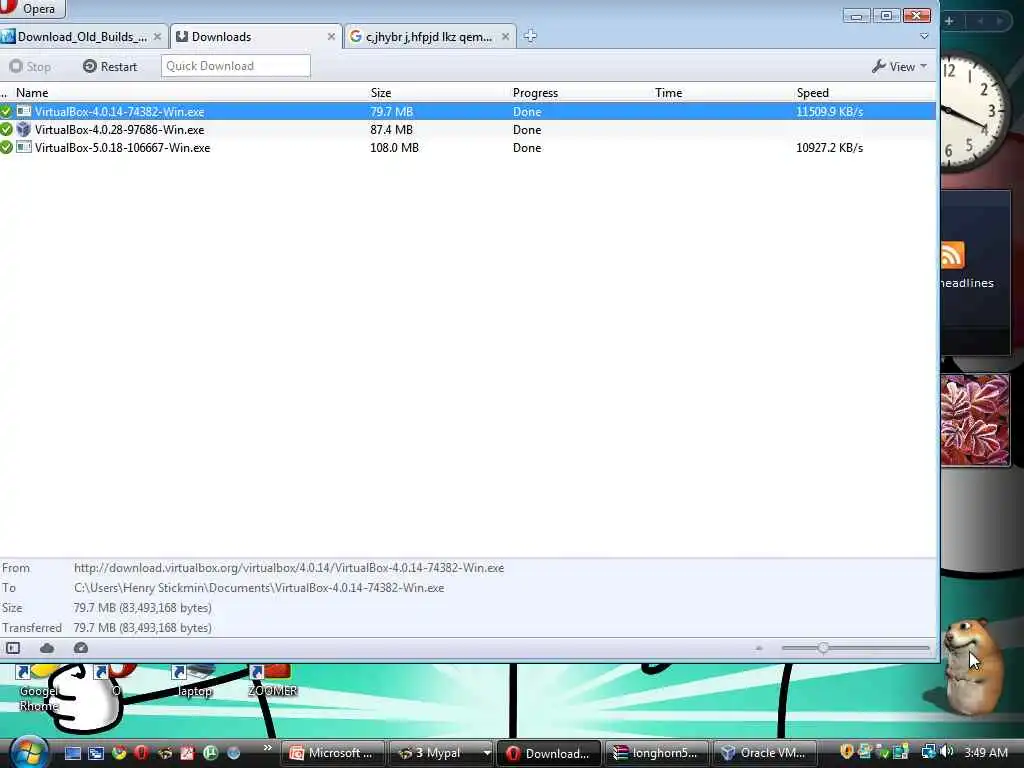Click the RSS feed headlines gadget icon

click(952, 255)
